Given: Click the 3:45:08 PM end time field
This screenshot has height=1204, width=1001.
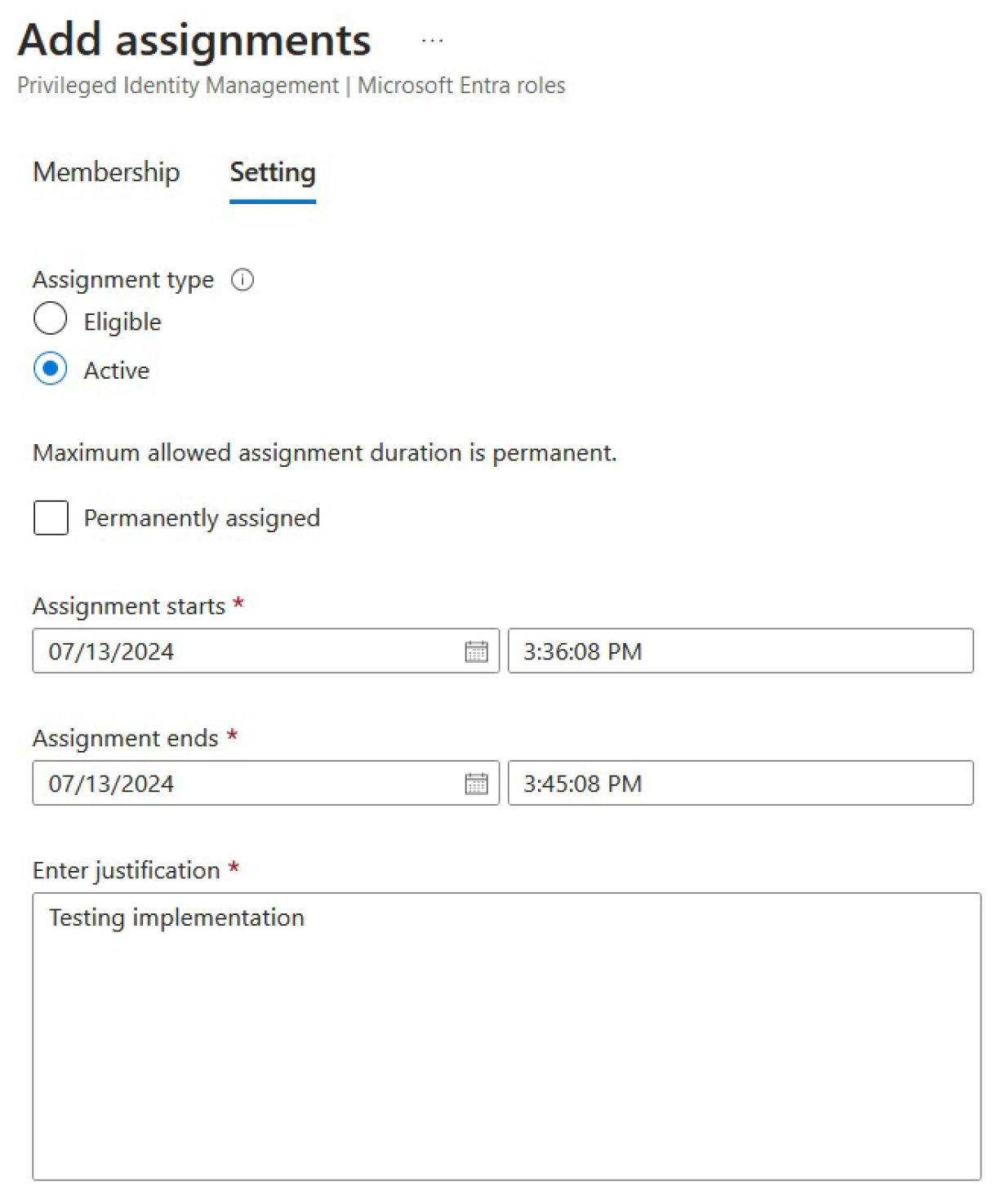Looking at the screenshot, I should point(740,784).
